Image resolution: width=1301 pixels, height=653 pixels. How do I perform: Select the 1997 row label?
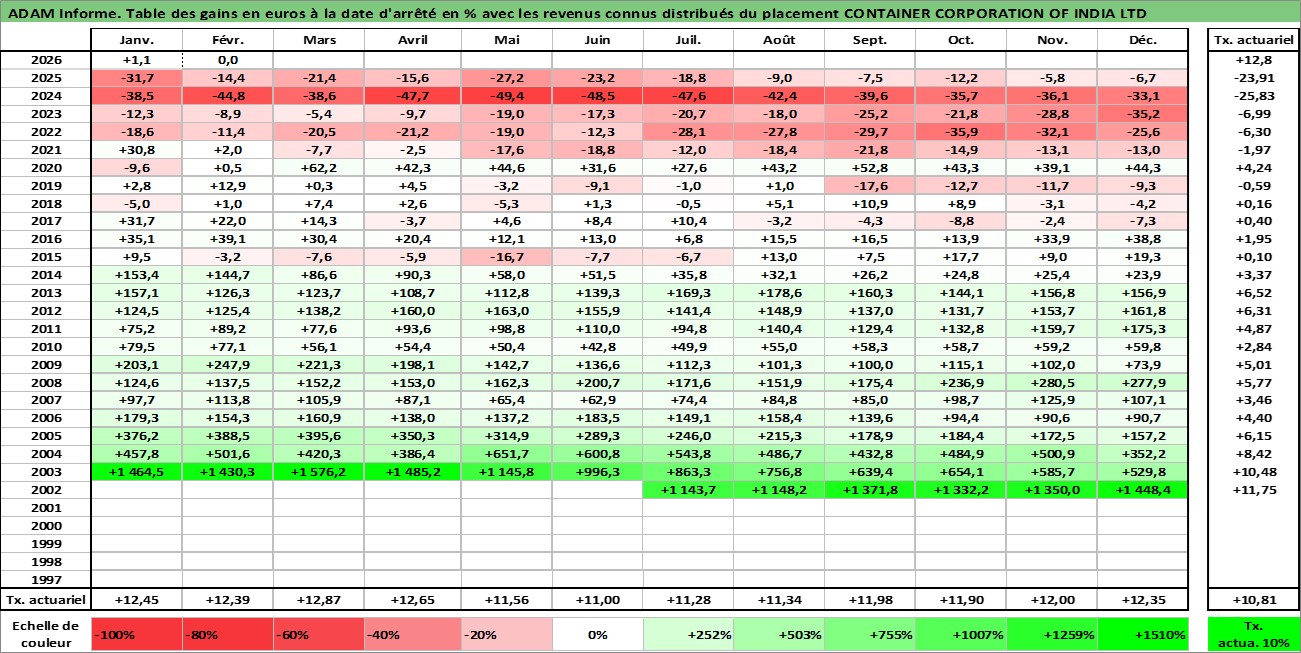click(x=46, y=580)
